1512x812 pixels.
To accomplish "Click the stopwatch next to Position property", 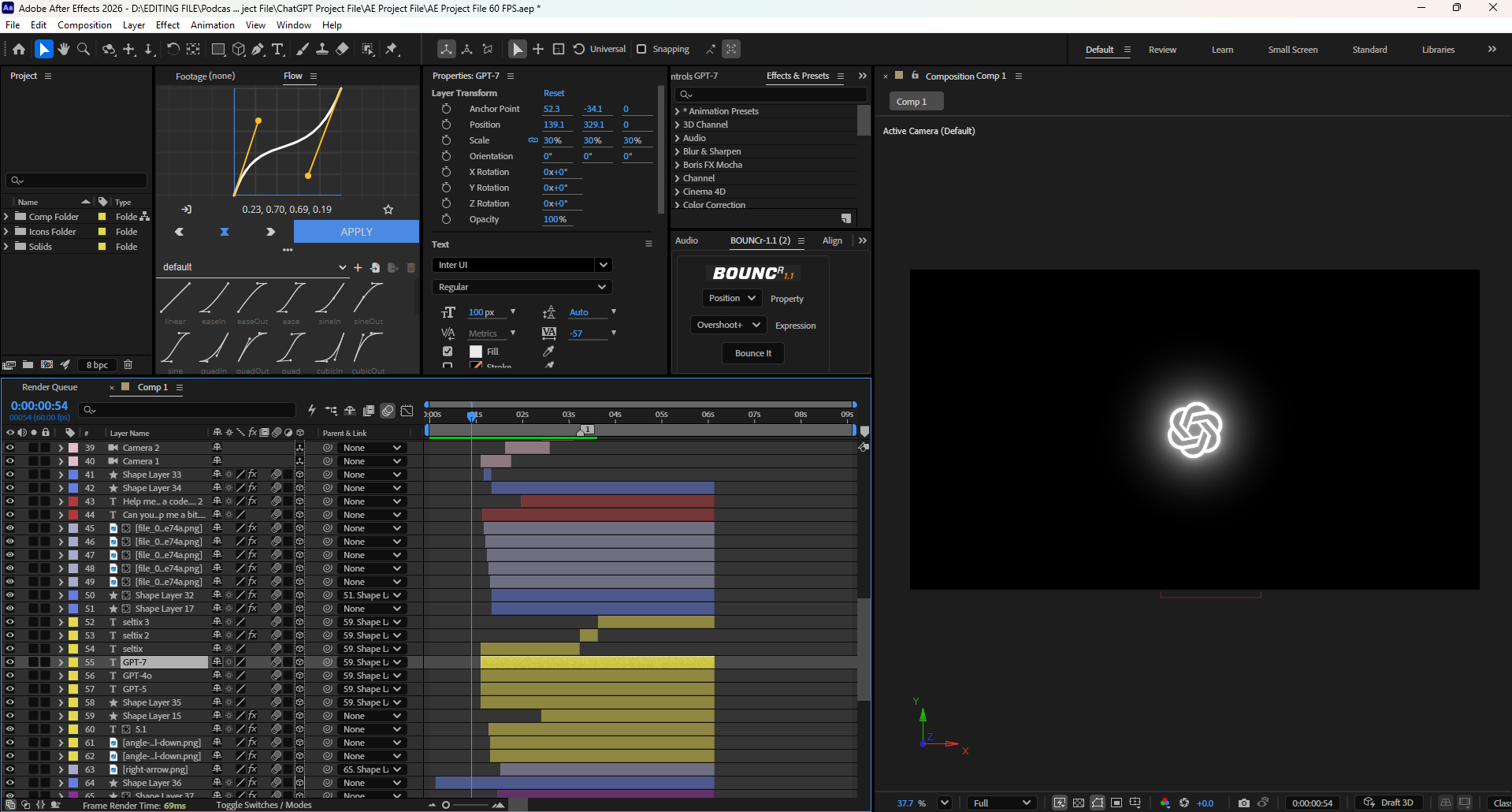I will (x=446, y=125).
